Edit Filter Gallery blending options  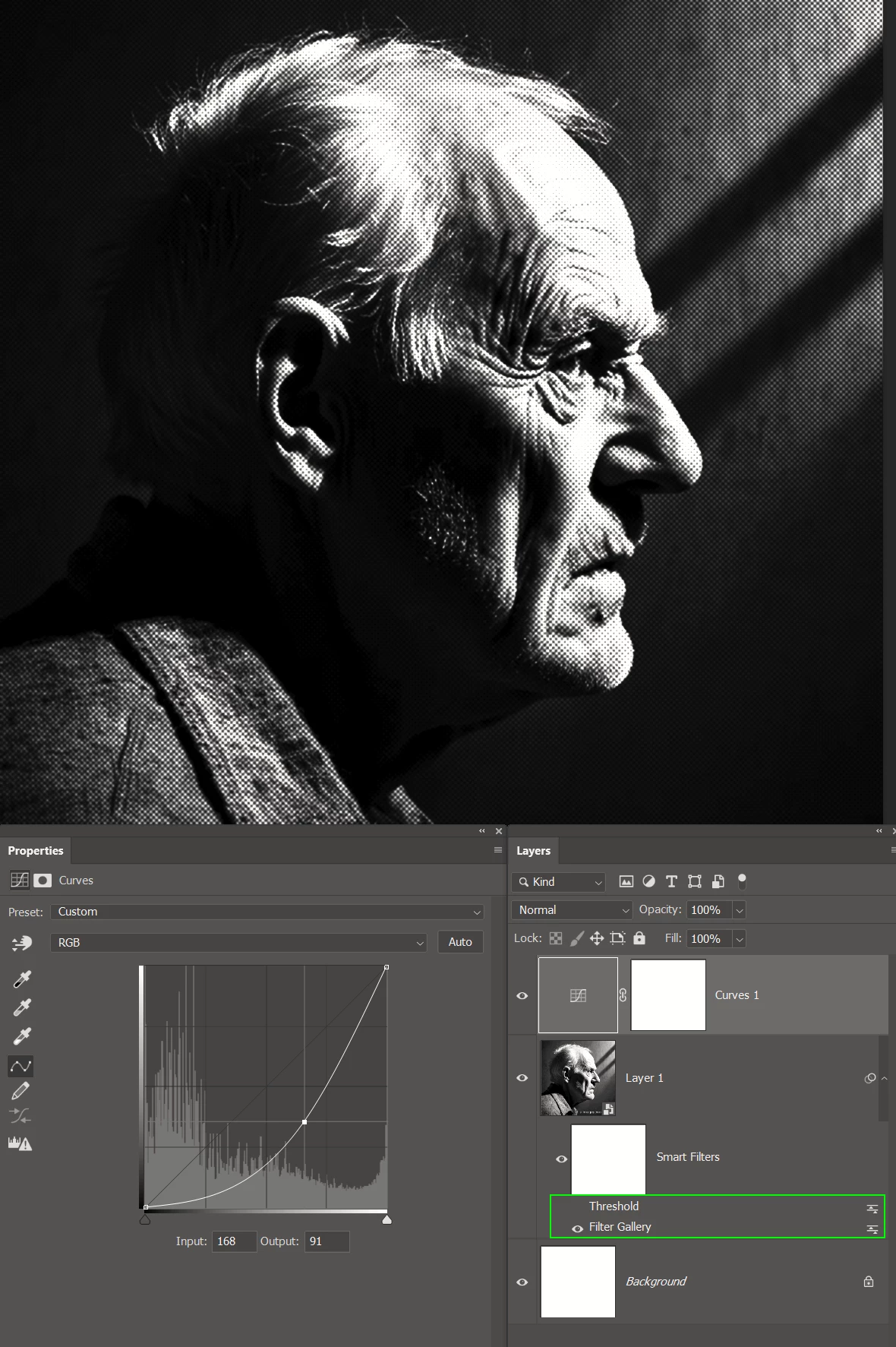[872, 1228]
